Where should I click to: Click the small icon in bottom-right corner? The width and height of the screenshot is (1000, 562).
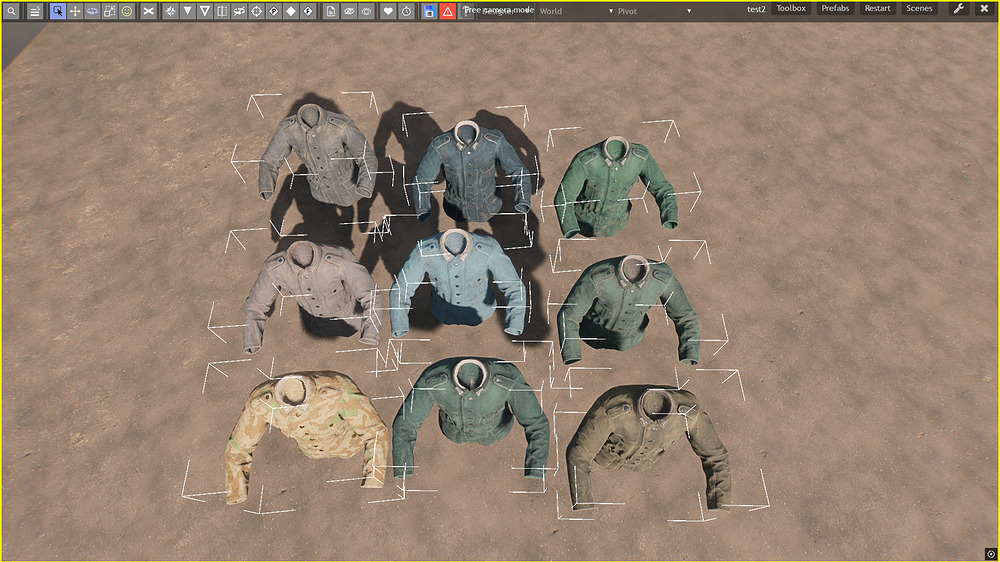coord(990,554)
